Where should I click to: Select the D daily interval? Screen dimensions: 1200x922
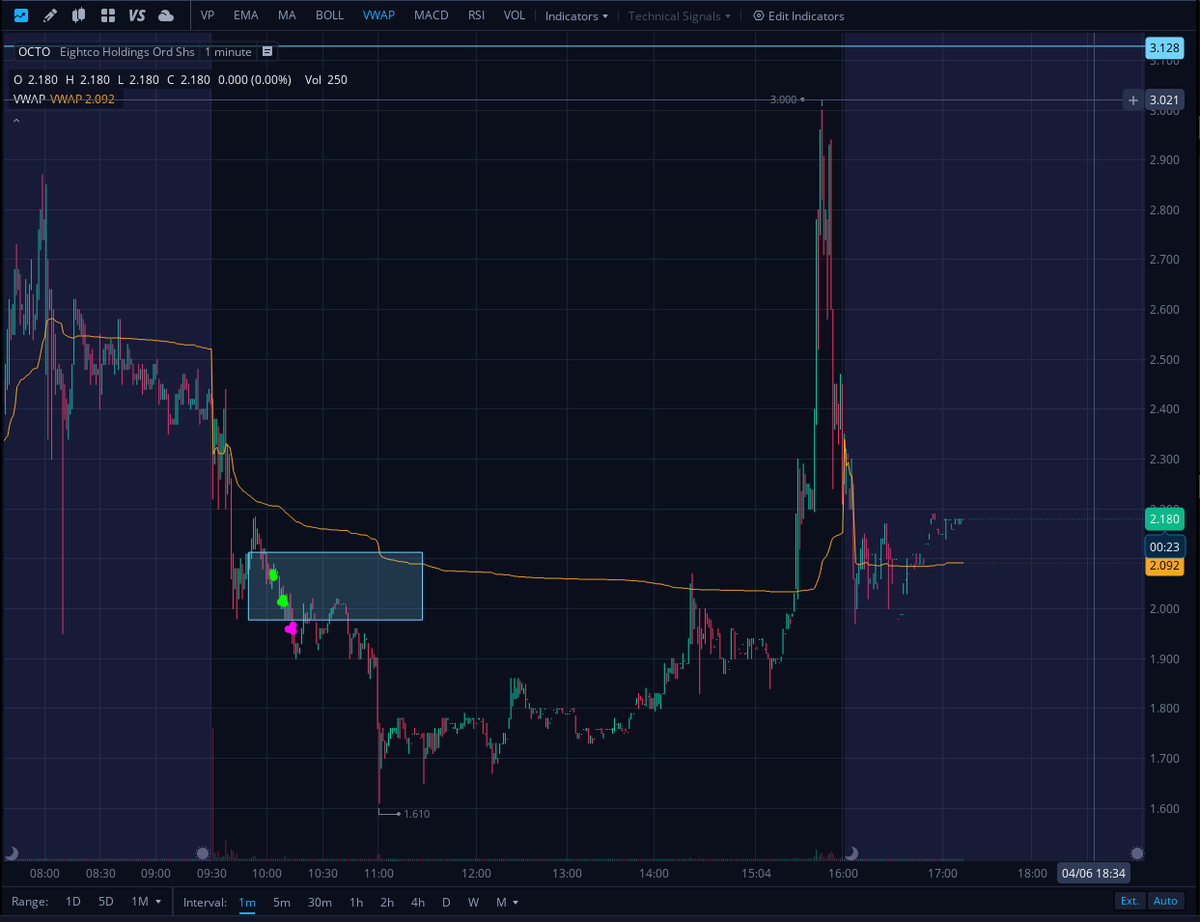click(446, 901)
